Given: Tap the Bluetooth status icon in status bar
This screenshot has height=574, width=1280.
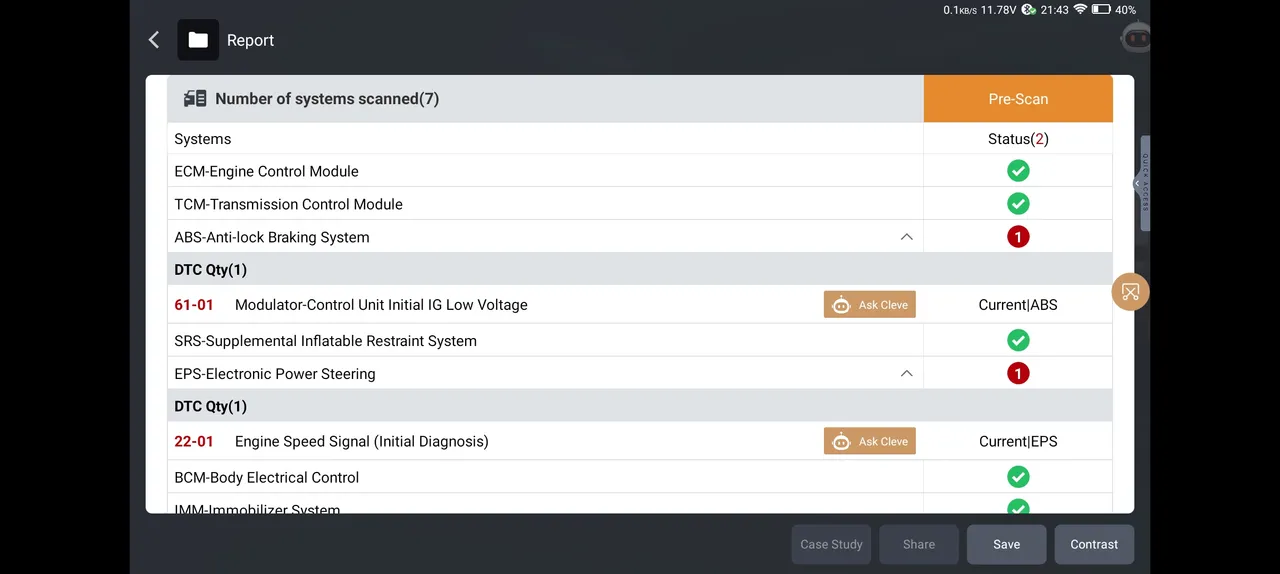Looking at the screenshot, I should 1029,10.
